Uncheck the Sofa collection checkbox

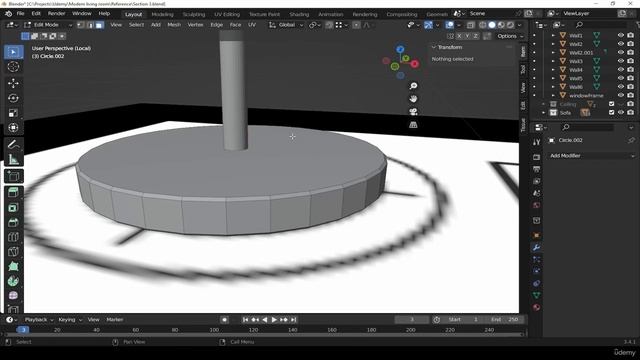[x=611, y=113]
